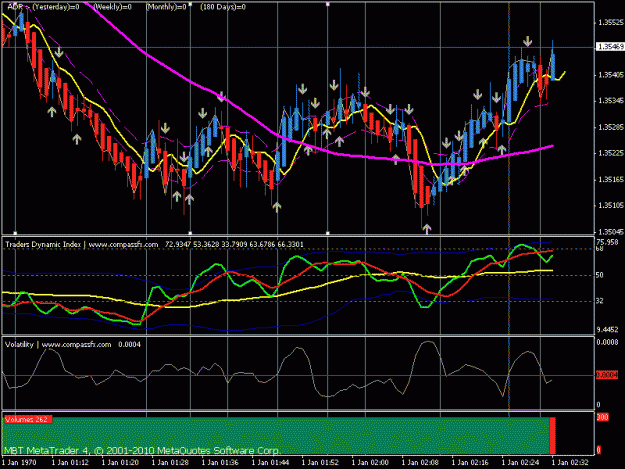Click the 1 Jan 02:16 time axis label

(x=470, y=463)
